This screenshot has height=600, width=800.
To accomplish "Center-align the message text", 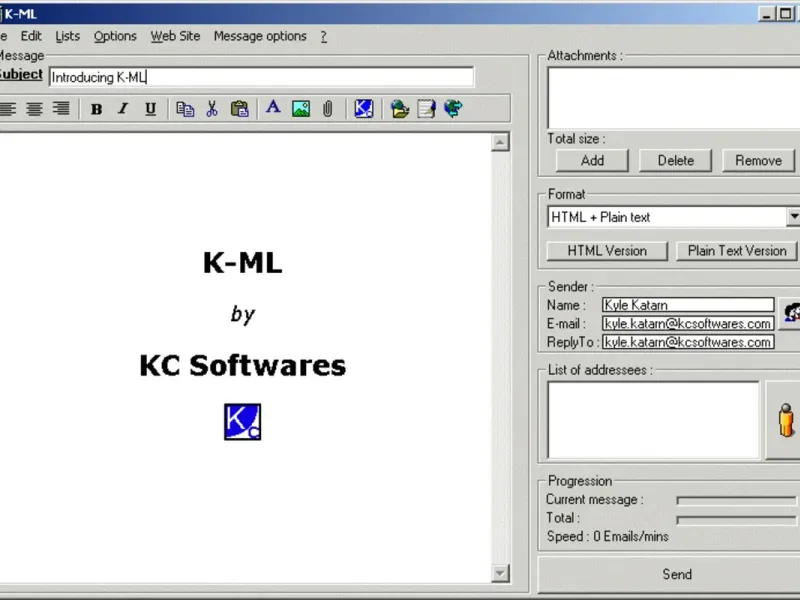I will click(x=34, y=109).
